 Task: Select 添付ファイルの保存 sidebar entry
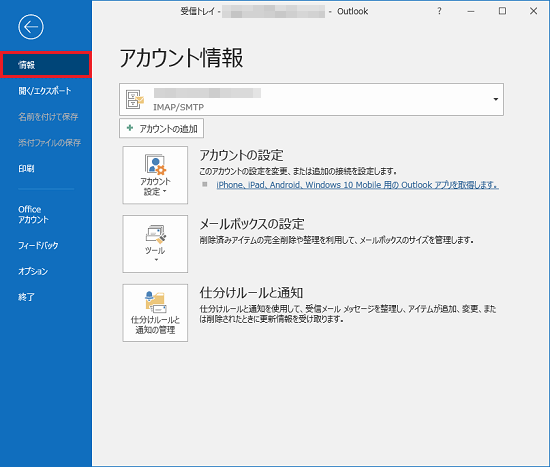click(x=49, y=142)
